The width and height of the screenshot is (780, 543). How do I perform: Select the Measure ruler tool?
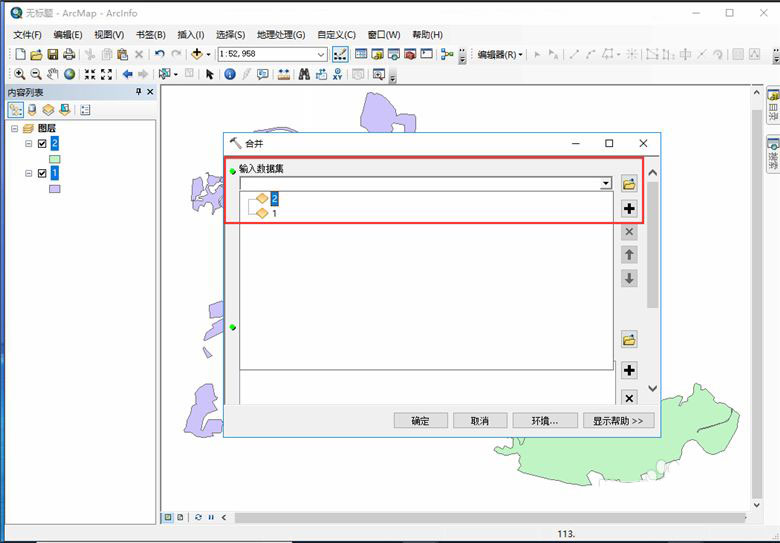pyautogui.click(x=284, y=75)
